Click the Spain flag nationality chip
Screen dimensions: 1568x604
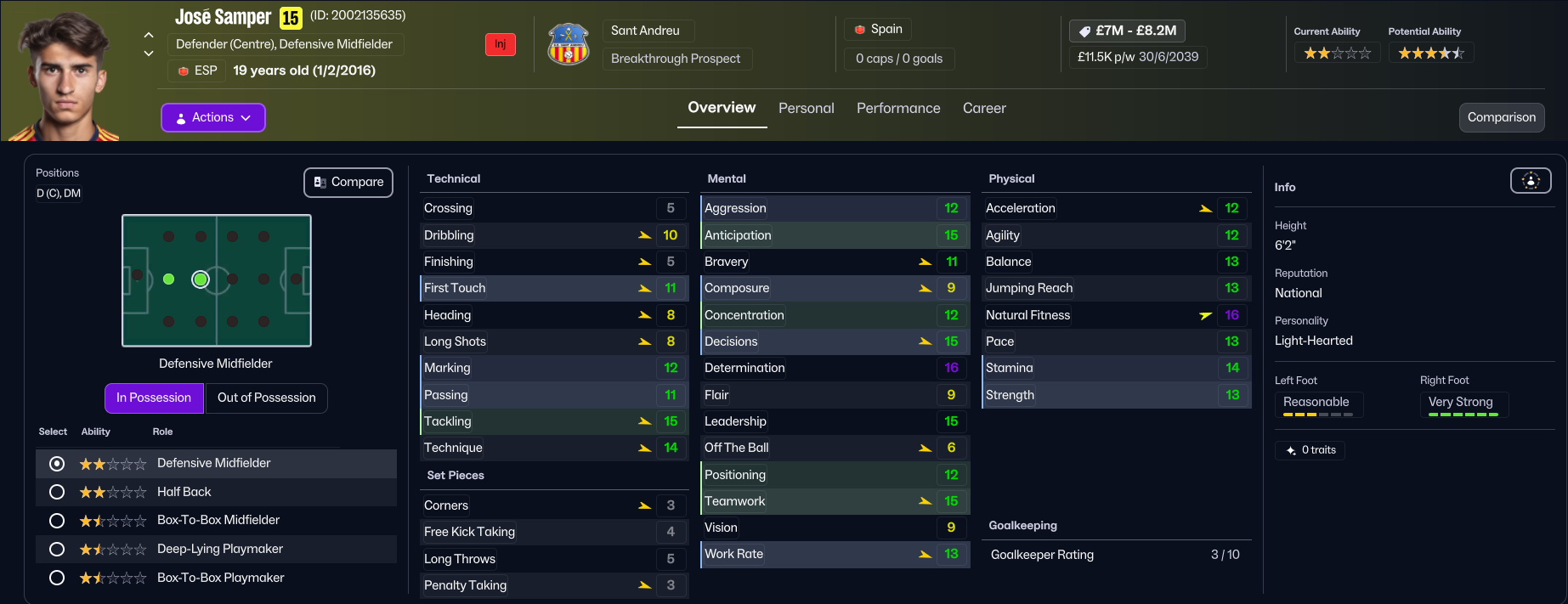pos(878,29)
